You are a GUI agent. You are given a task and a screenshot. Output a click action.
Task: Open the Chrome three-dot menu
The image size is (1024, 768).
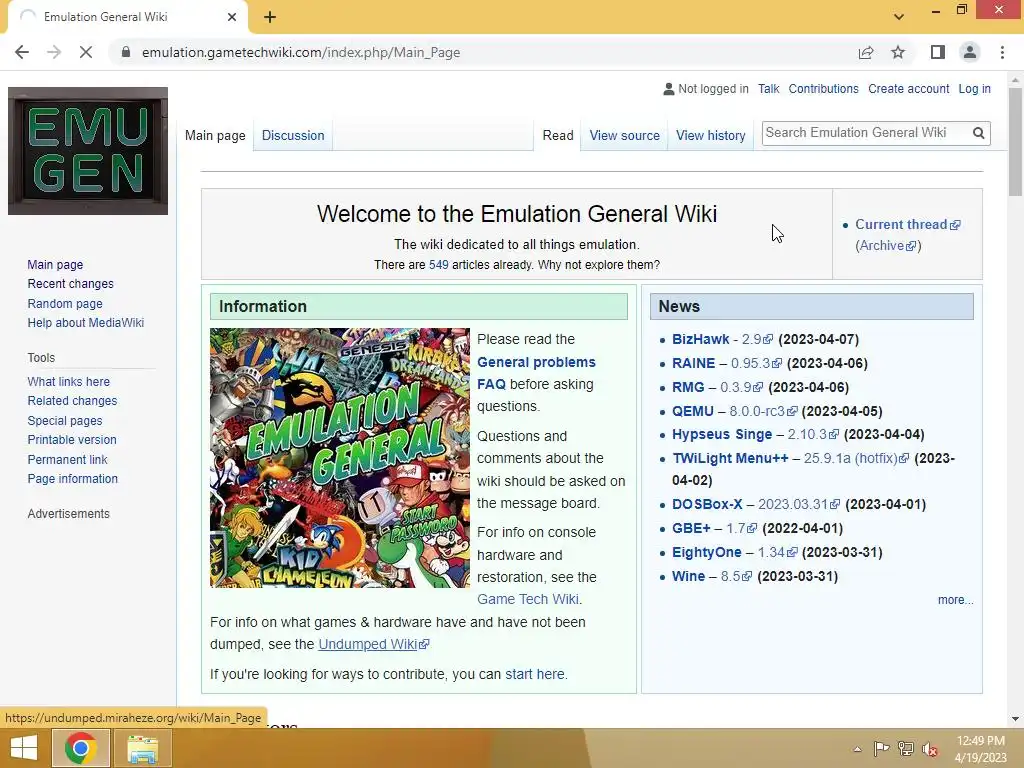click(1002, 52)
